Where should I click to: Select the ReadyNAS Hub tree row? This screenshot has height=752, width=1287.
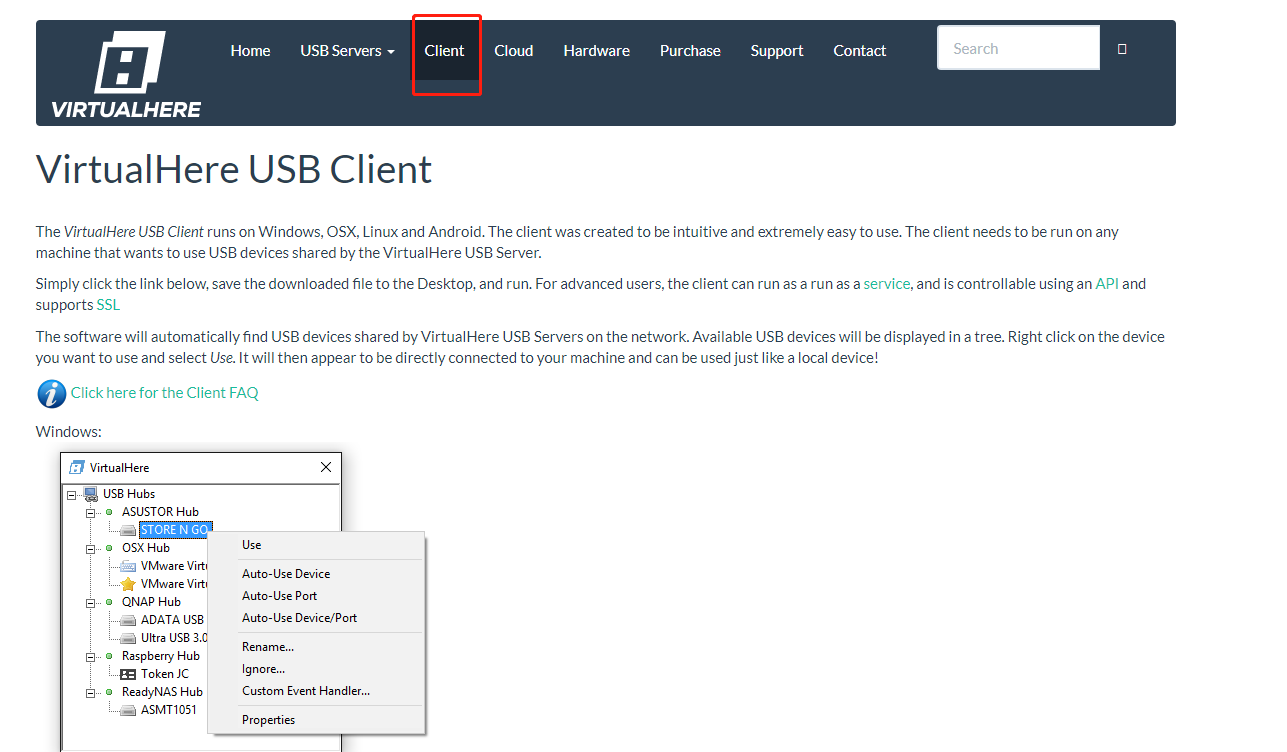pos(162,692)
